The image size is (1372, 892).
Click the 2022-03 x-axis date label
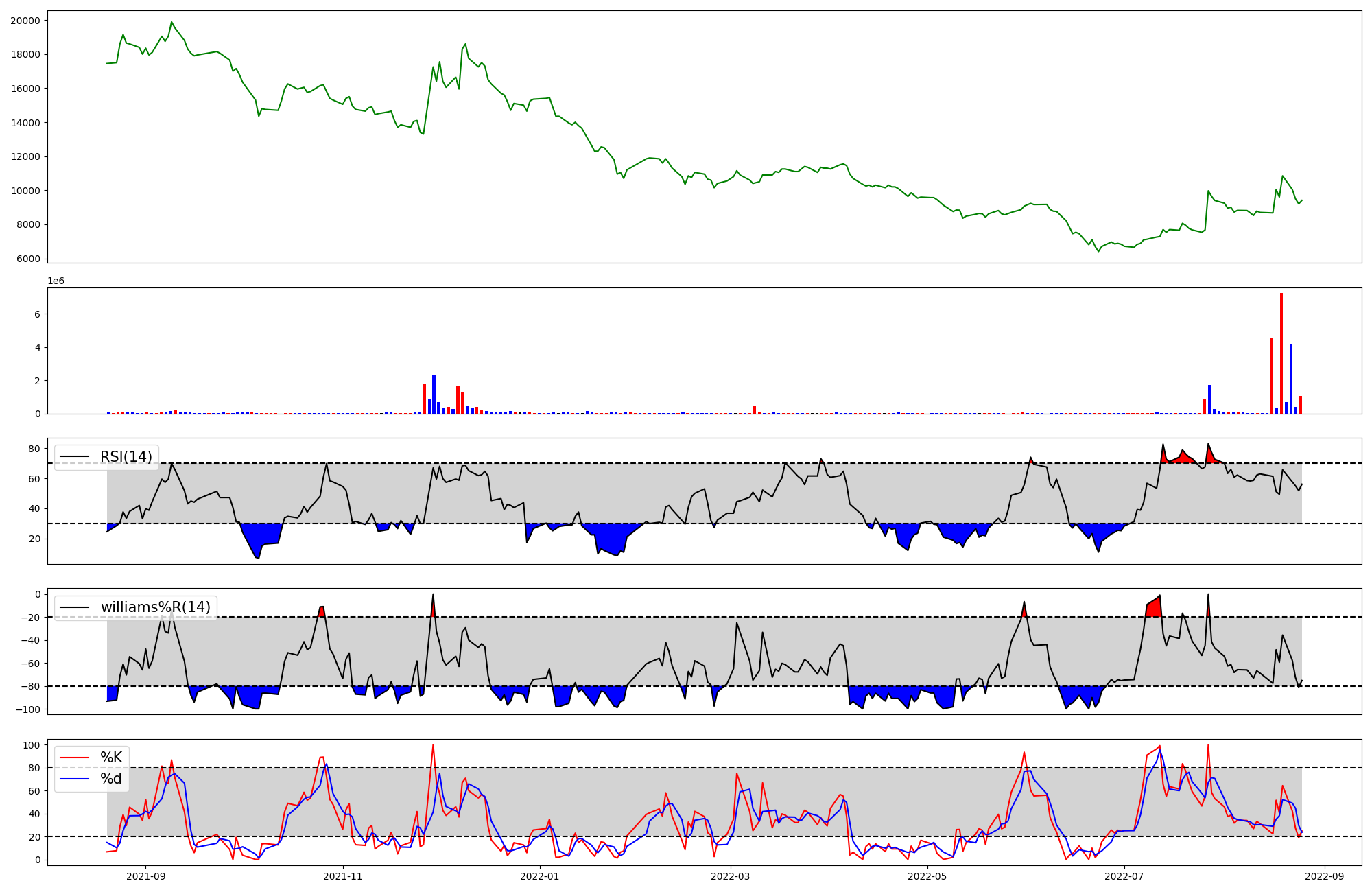[731, 876]
